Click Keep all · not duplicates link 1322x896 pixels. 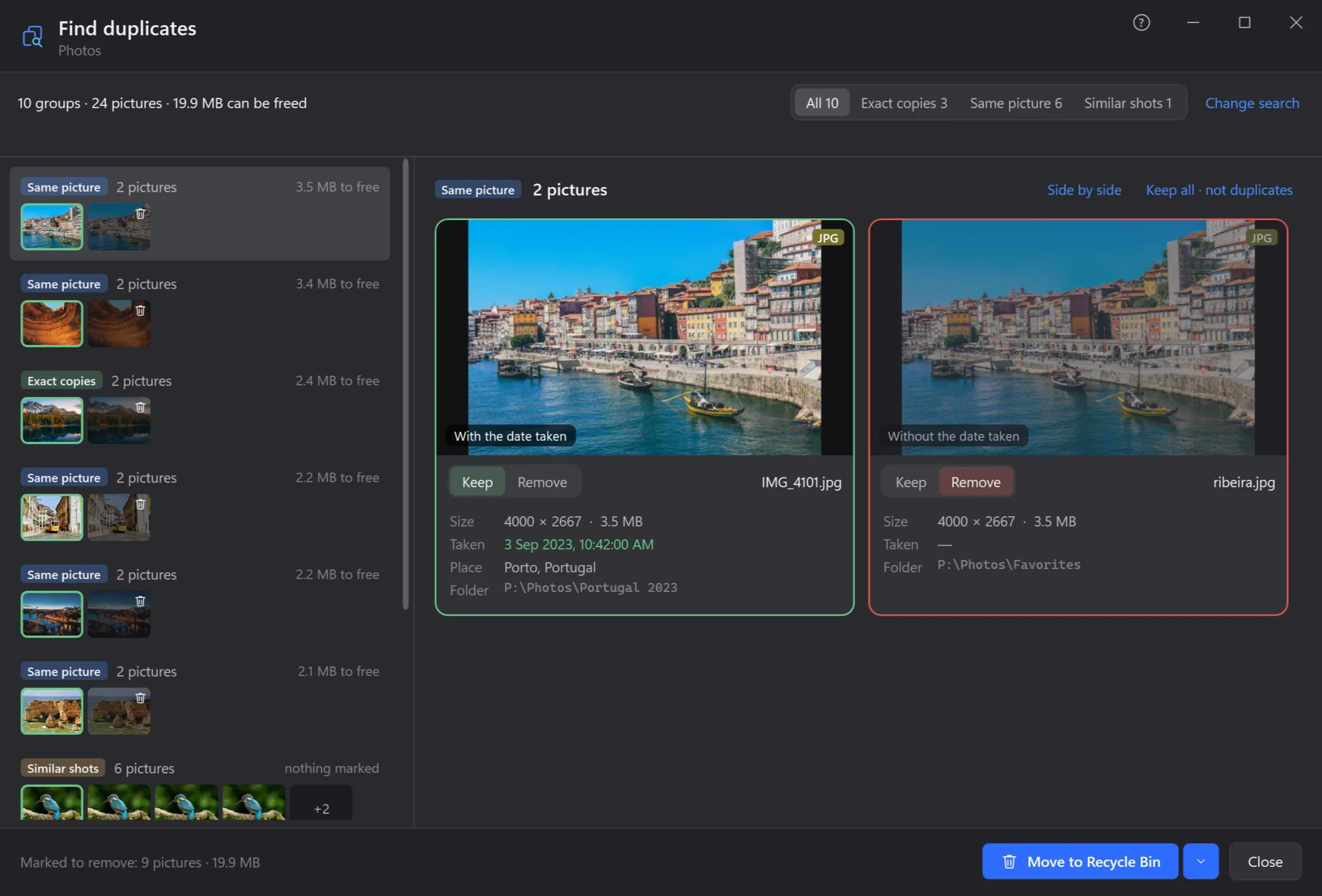(1219, 190)
